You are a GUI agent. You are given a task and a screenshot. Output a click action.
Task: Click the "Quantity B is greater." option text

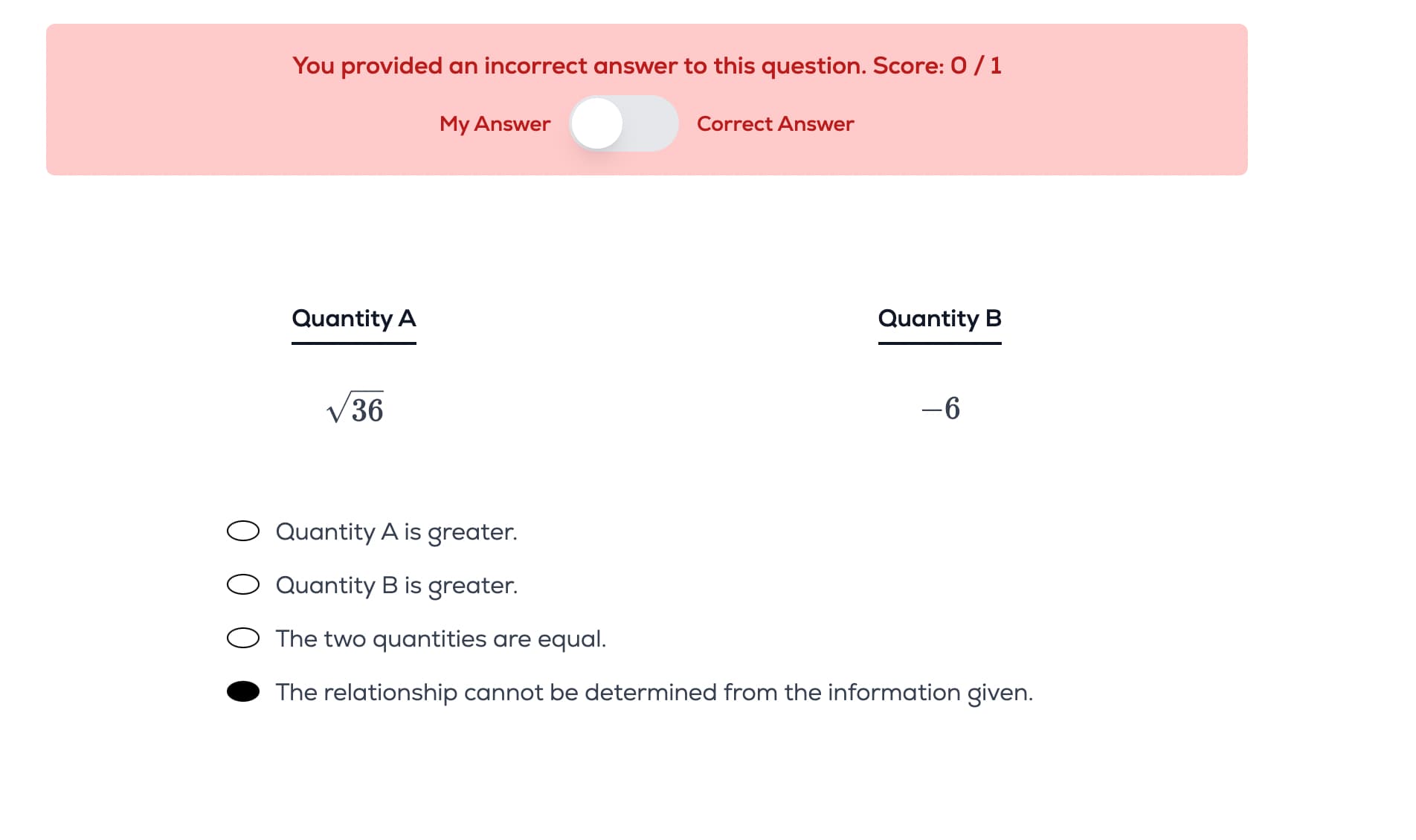pyautogui.click(x=396, y=585)
